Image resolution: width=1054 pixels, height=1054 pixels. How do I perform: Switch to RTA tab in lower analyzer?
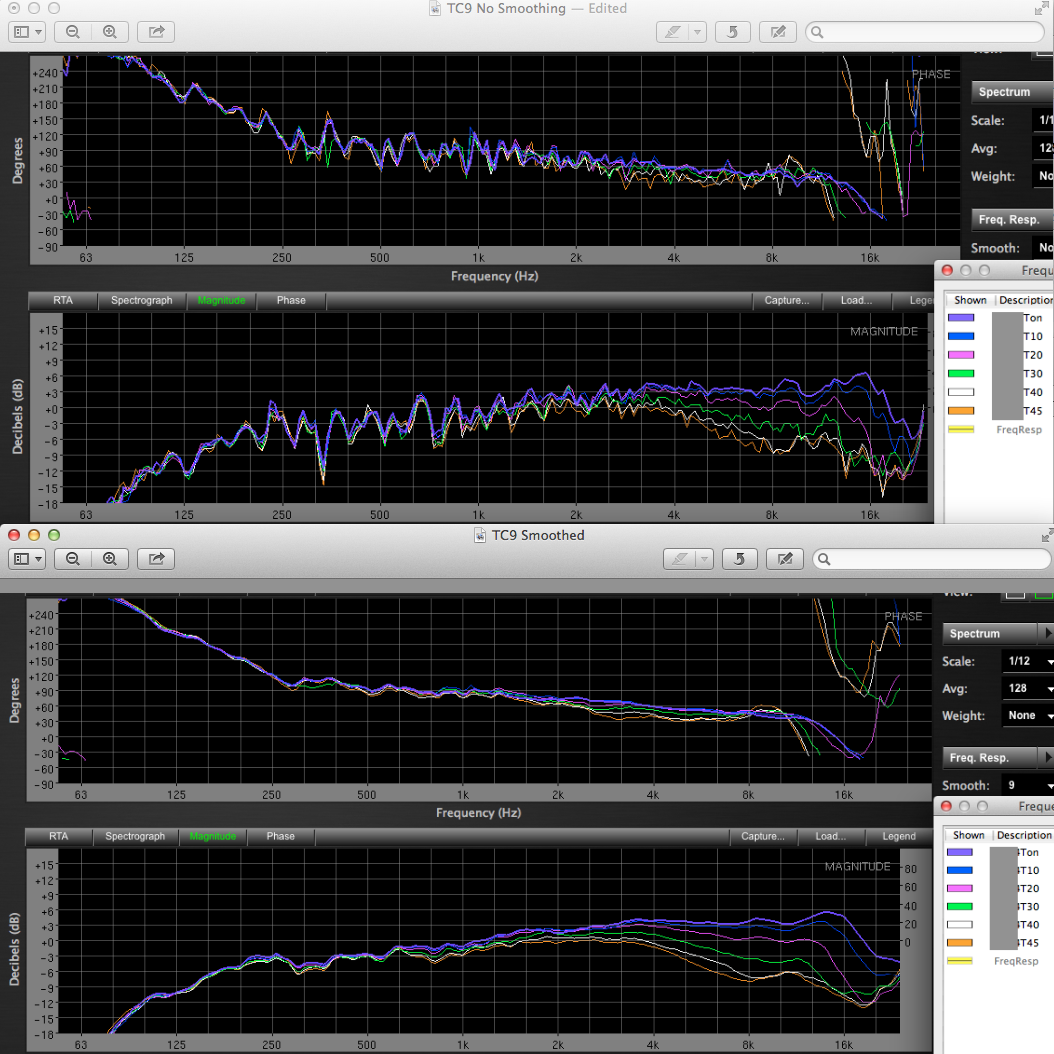pos(58,836)
